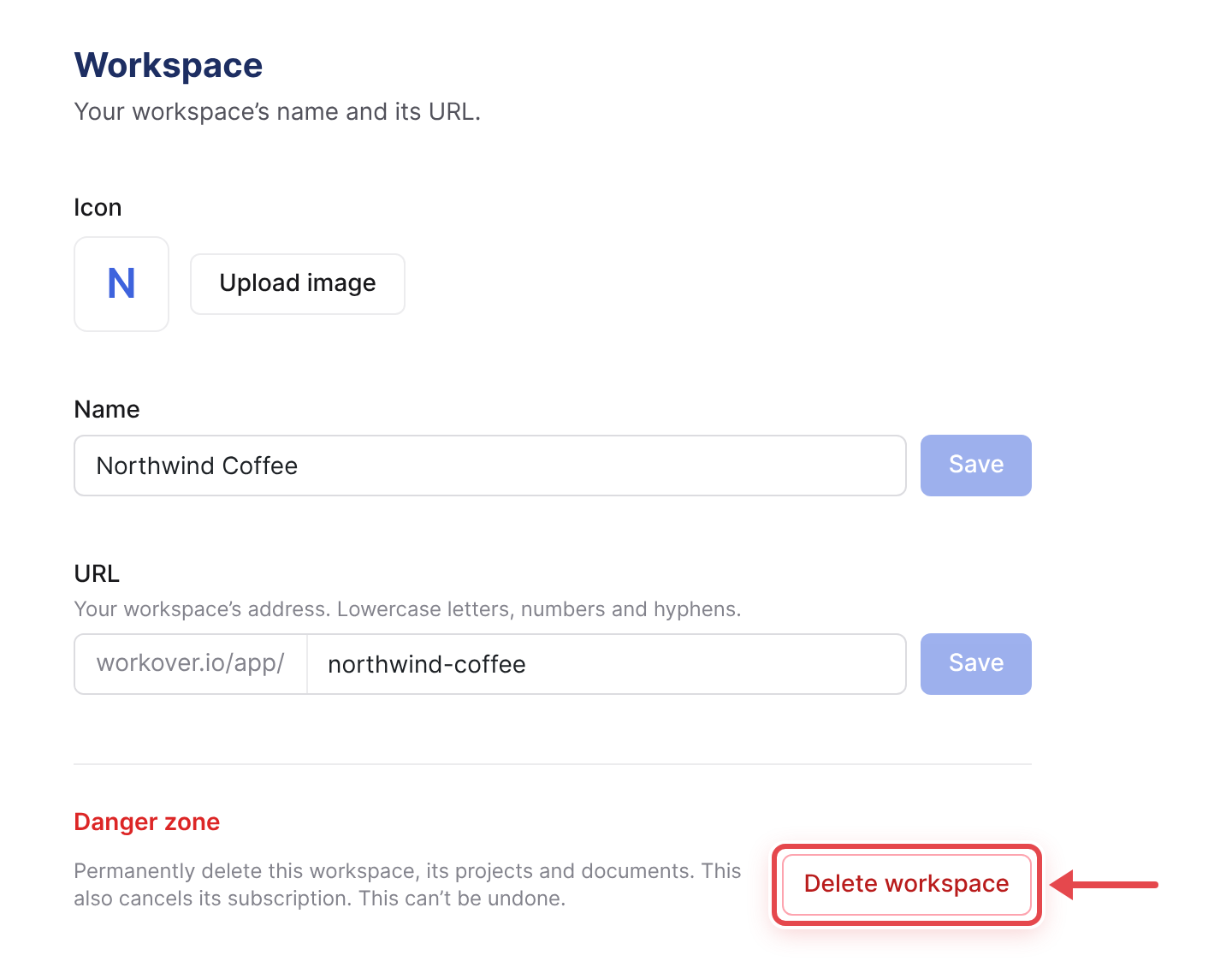Click the Delete workspace button
The height and width of the screenshot is (967, 1232).
tap(907, 884)
